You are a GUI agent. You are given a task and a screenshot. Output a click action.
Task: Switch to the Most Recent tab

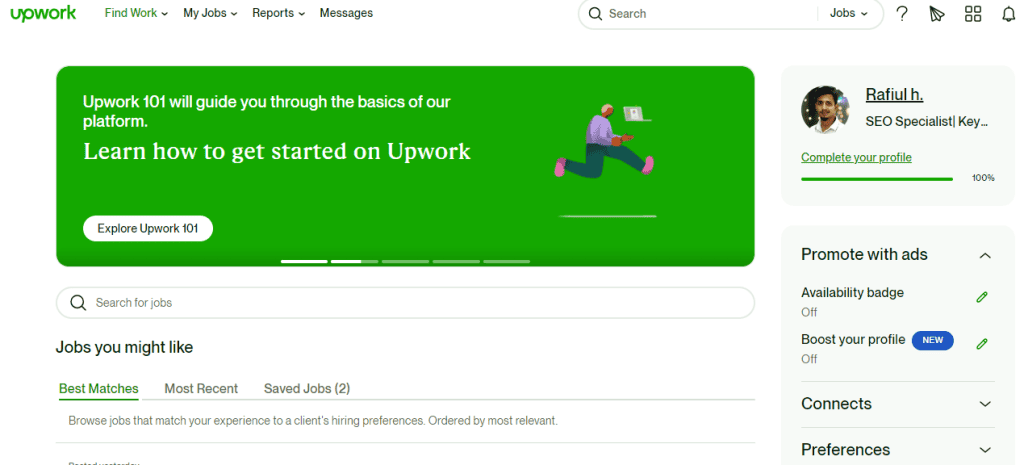tap(201, 389)
